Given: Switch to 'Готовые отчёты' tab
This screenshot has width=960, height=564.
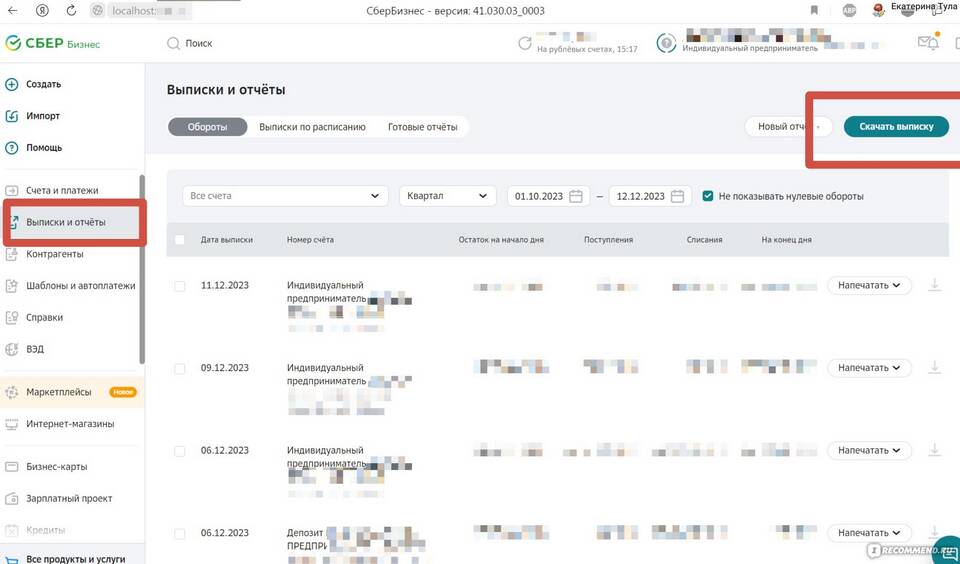Looking at the screenshot, I should point(422,127).
